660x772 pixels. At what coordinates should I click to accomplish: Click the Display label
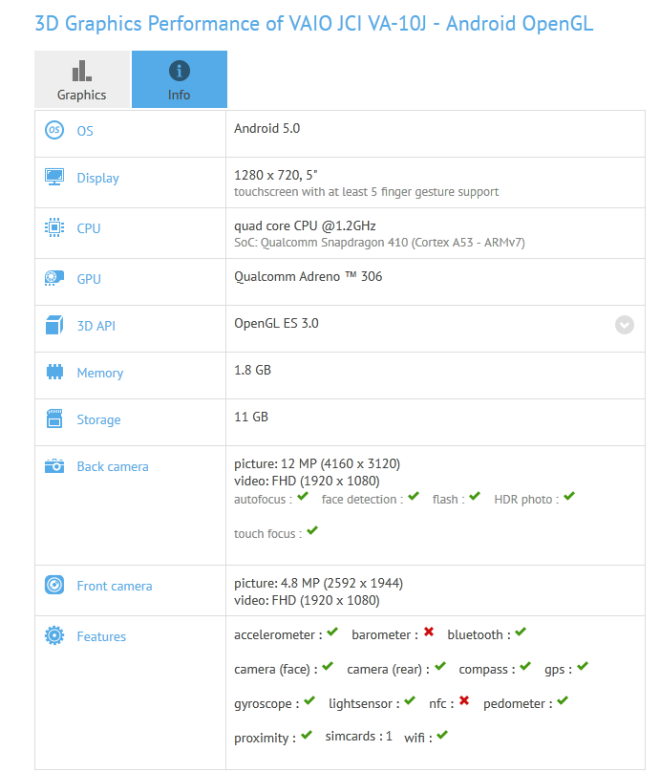click(98, 178)
